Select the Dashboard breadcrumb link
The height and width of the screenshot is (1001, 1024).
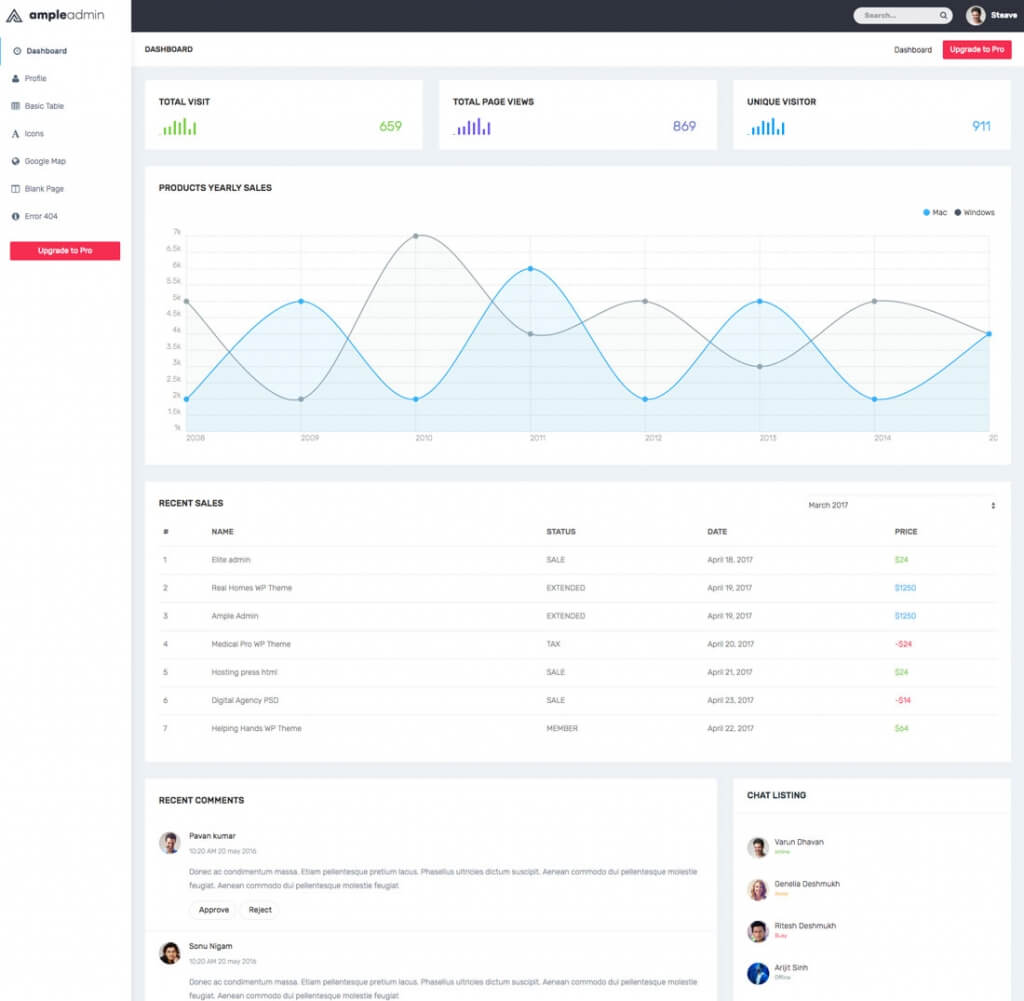913,49
